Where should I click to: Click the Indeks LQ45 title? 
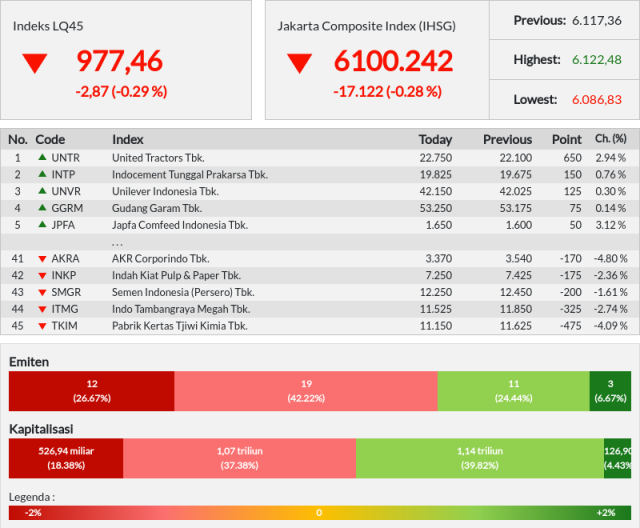click(48, 26)
